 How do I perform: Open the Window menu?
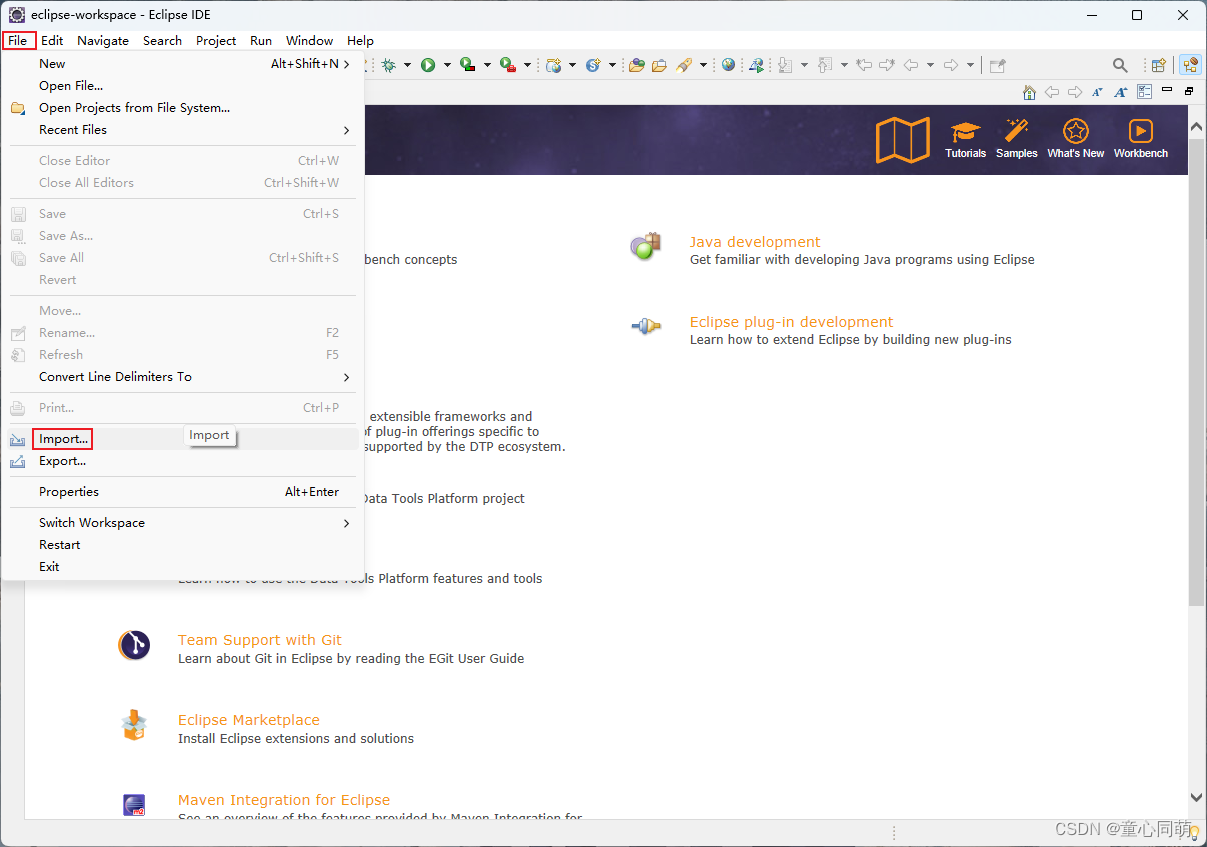click(x=309, y=41)
